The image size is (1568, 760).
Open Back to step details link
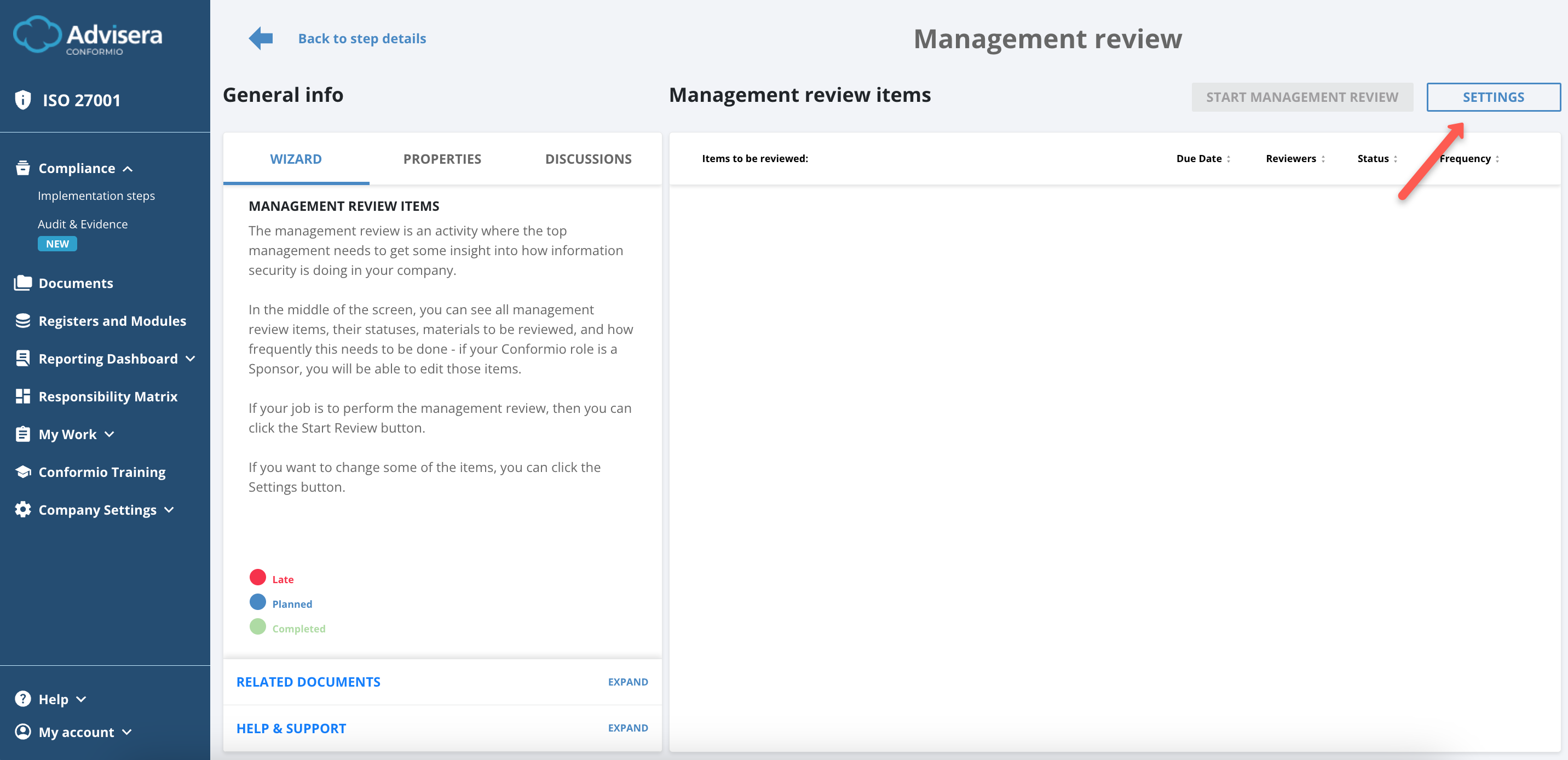coord(361,38)
